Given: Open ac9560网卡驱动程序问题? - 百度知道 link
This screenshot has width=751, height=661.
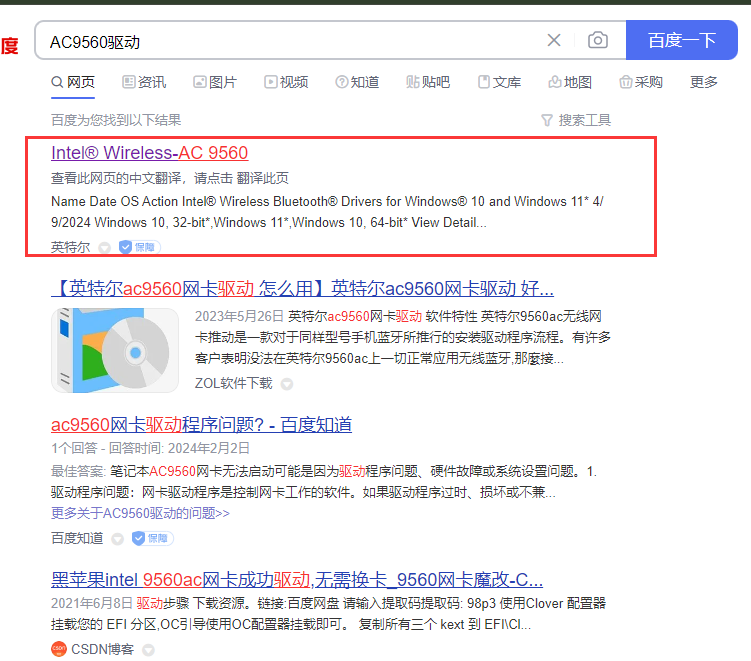Looking at the screenshot, I should pos(202,425).
